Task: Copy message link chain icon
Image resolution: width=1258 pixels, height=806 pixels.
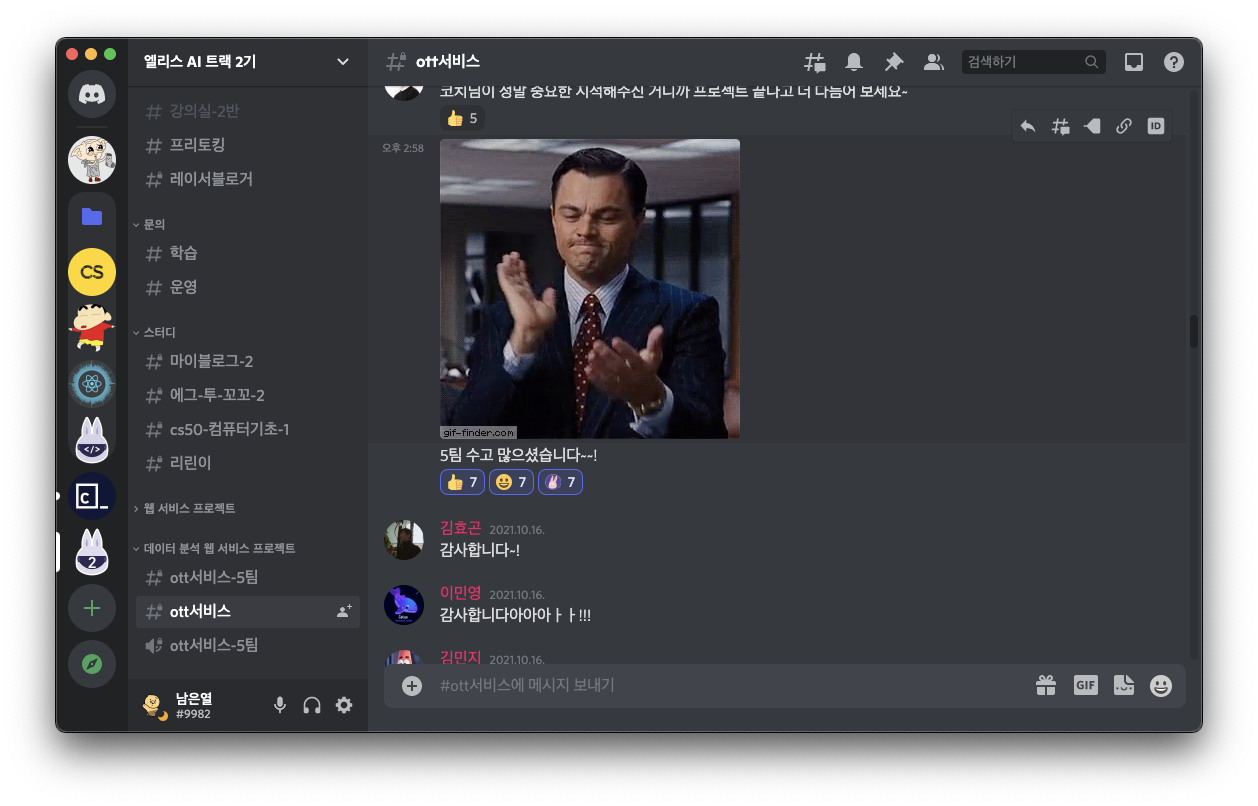Action: pyautogui.click(x=1124, y=126)
